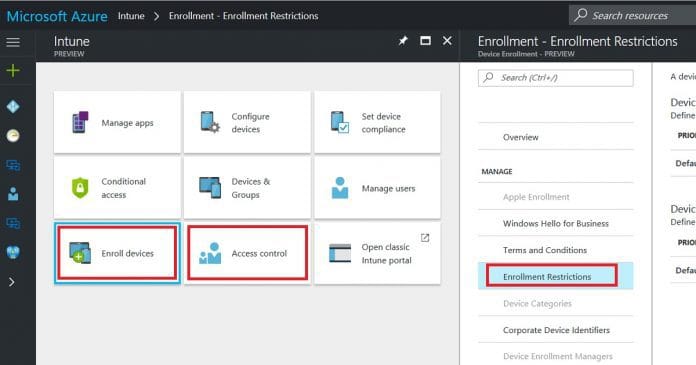Open the globe heart icon in the sidebar
The image size is (696, 365).
(x=13, y=252)
